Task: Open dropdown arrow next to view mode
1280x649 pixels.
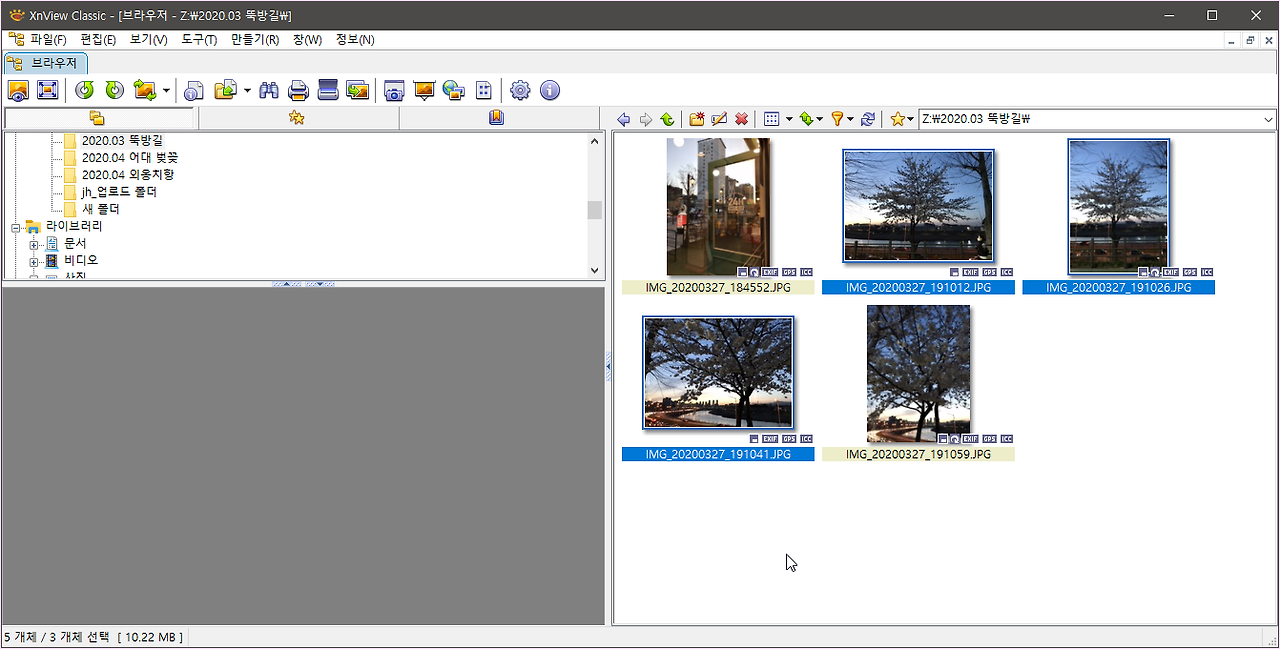Action: [789, 119]
